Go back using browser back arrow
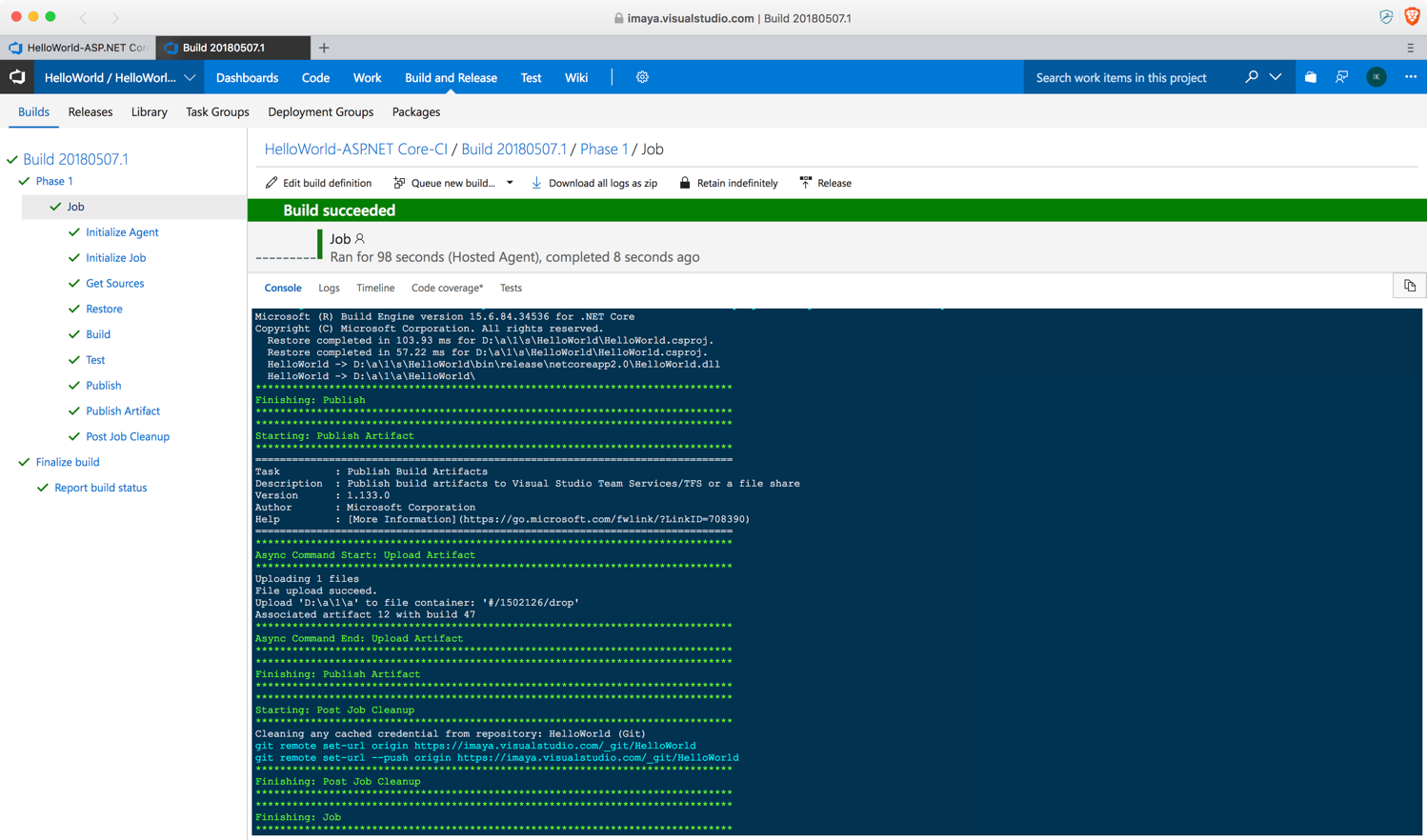Image resolution: width=1427 pixels, height=840 pixels. click(x=83, y=17)
